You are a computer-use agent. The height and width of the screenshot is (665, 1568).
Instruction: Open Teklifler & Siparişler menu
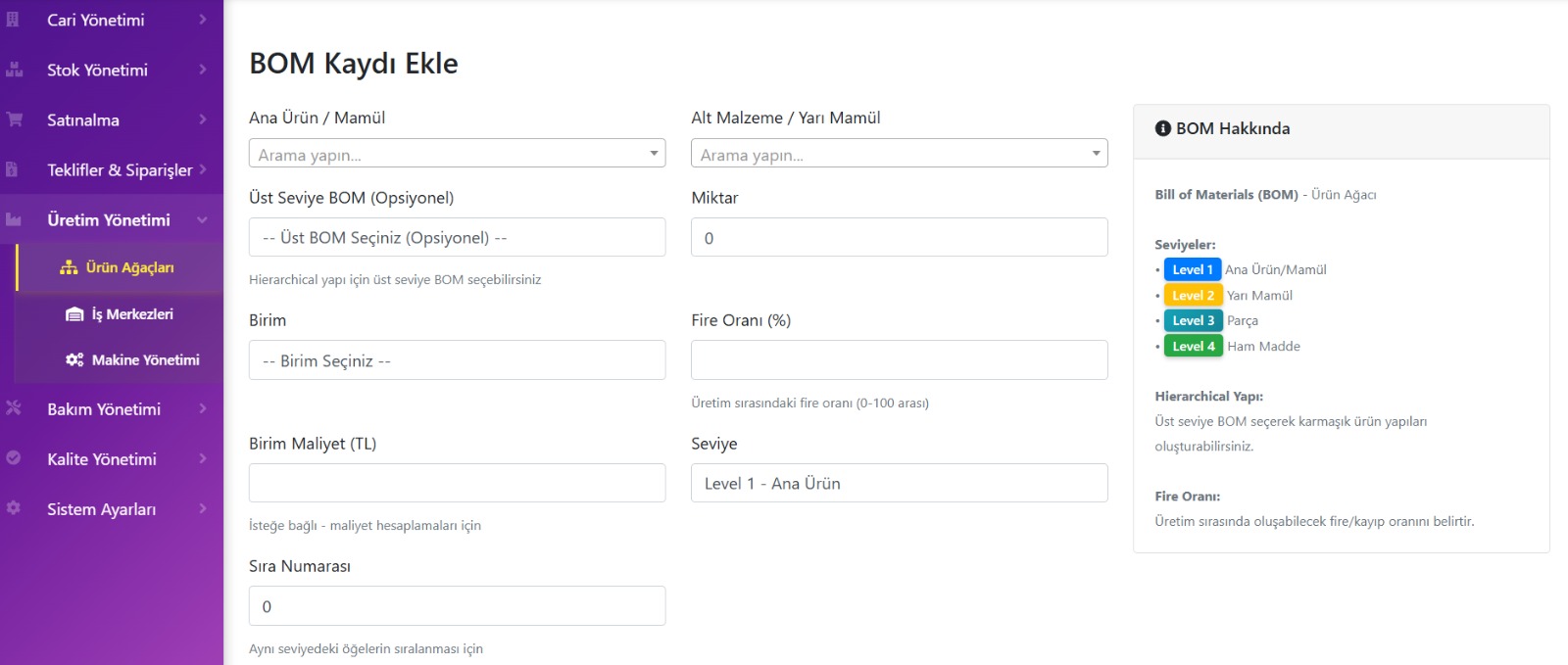(x=120, y=170)
